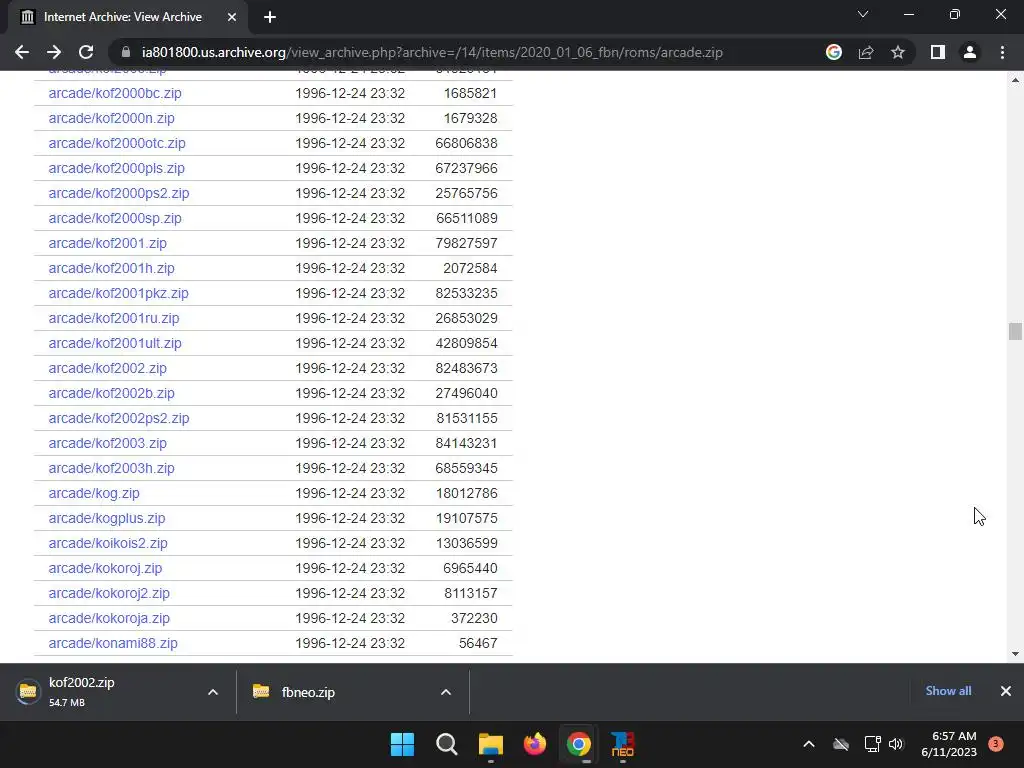Download arcade/kof2000otc.zip
The width and height of the screenshot is (1024, 768).
pos(117,143)
